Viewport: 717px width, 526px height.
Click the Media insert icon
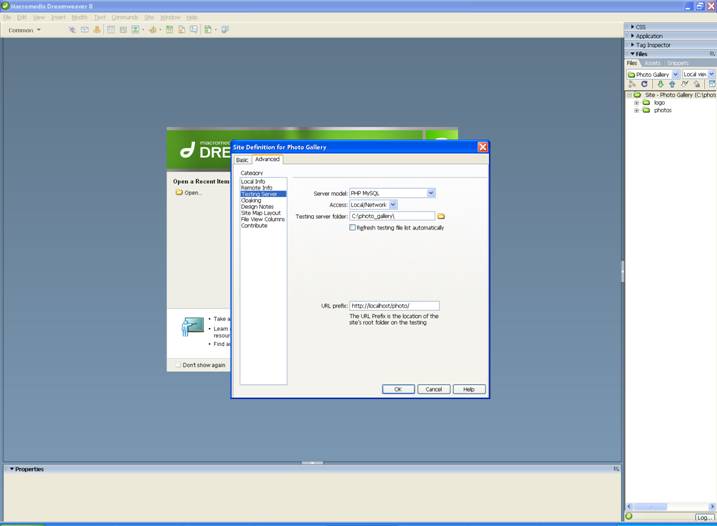pyautogui.click(x=153, y=30)
